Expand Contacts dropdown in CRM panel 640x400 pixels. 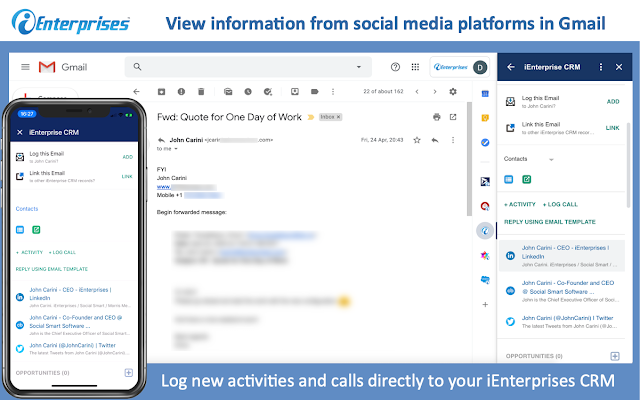551,159
